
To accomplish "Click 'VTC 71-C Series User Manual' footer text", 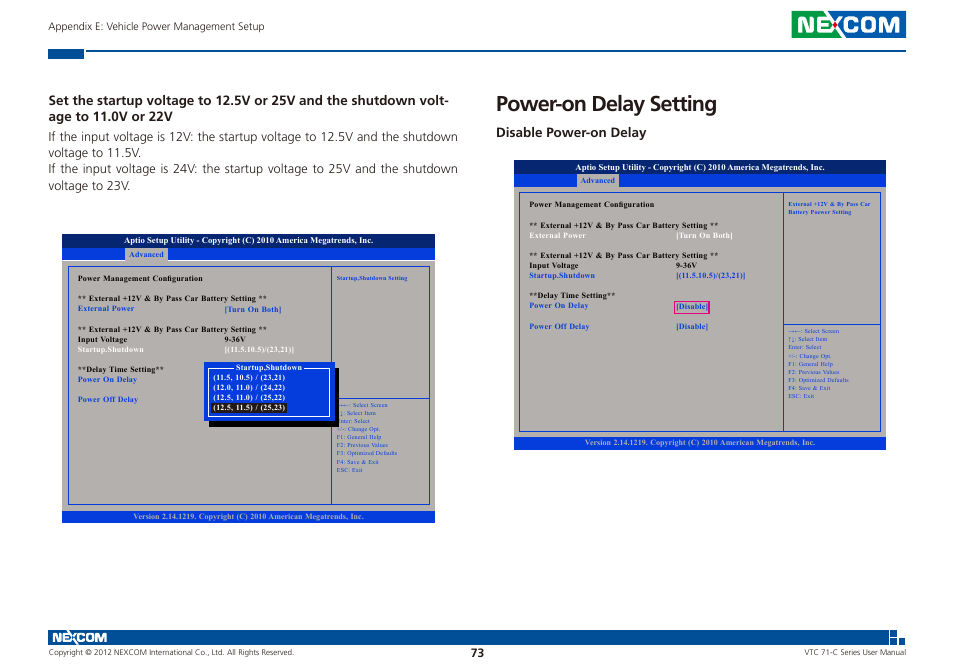I will [x=855, y=653].
